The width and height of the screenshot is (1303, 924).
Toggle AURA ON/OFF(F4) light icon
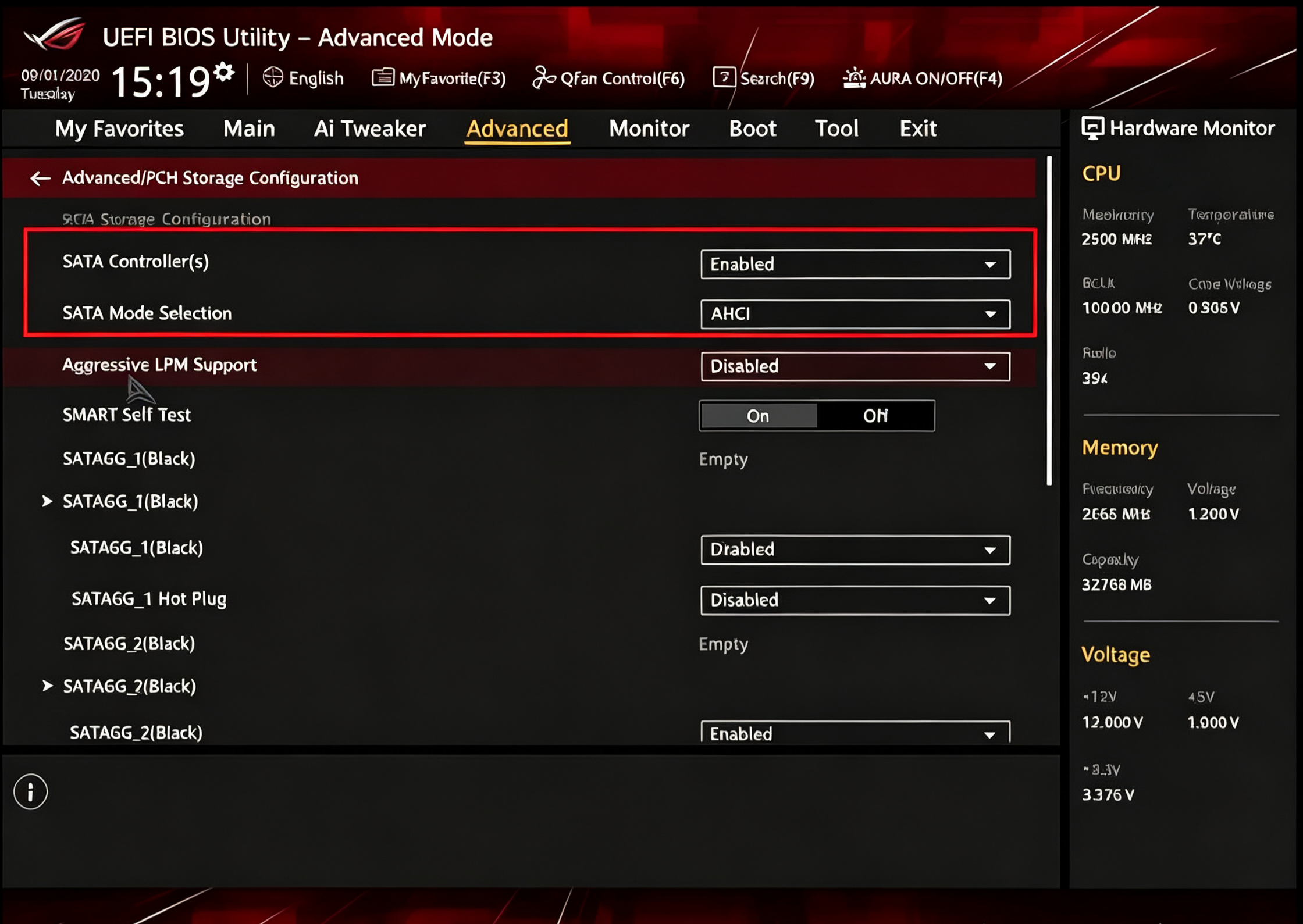854,78
